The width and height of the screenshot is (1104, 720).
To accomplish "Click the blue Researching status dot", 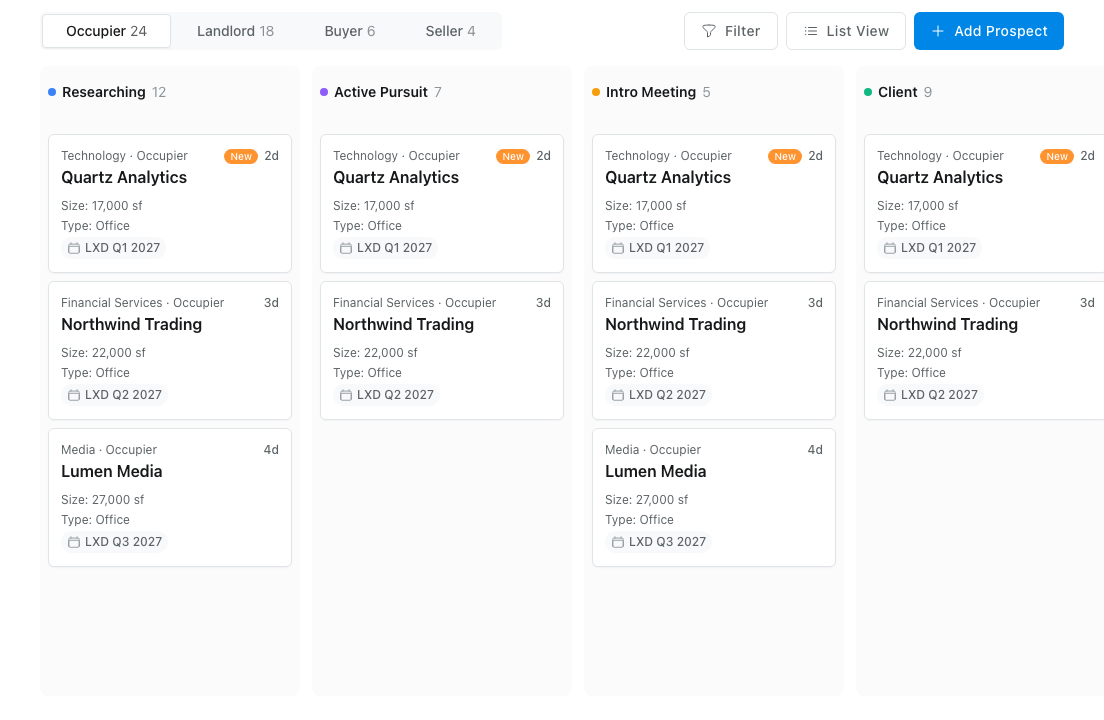I will pyautogui.click(x=52, y=92).
